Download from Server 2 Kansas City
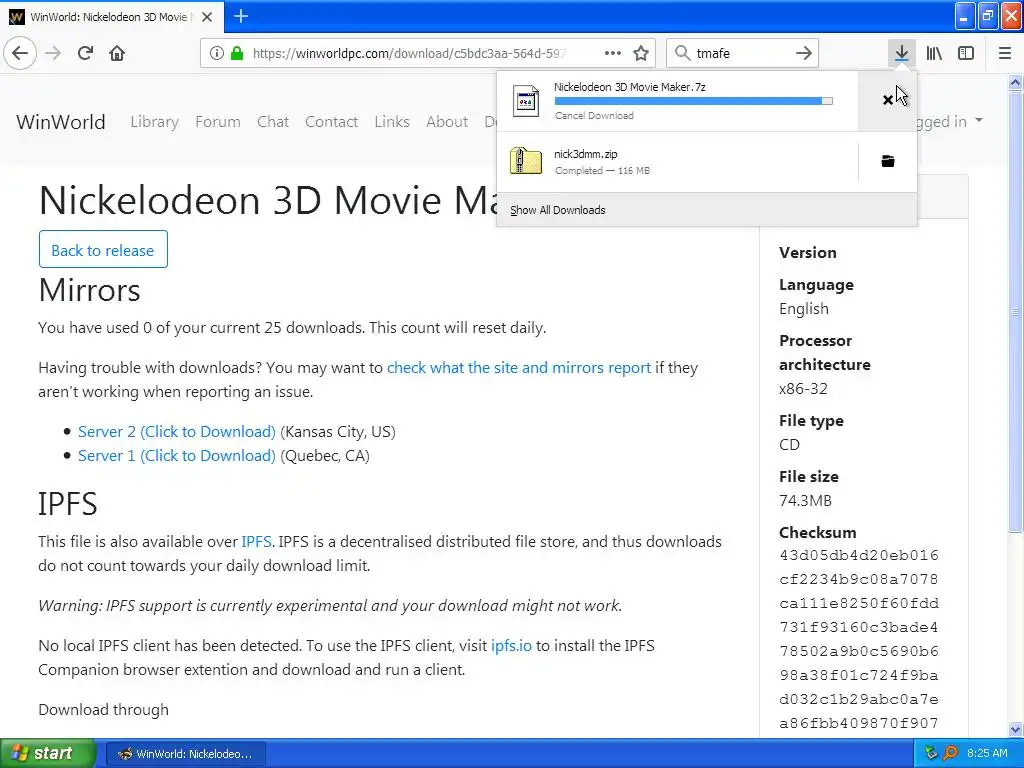 tap(176, 432)
